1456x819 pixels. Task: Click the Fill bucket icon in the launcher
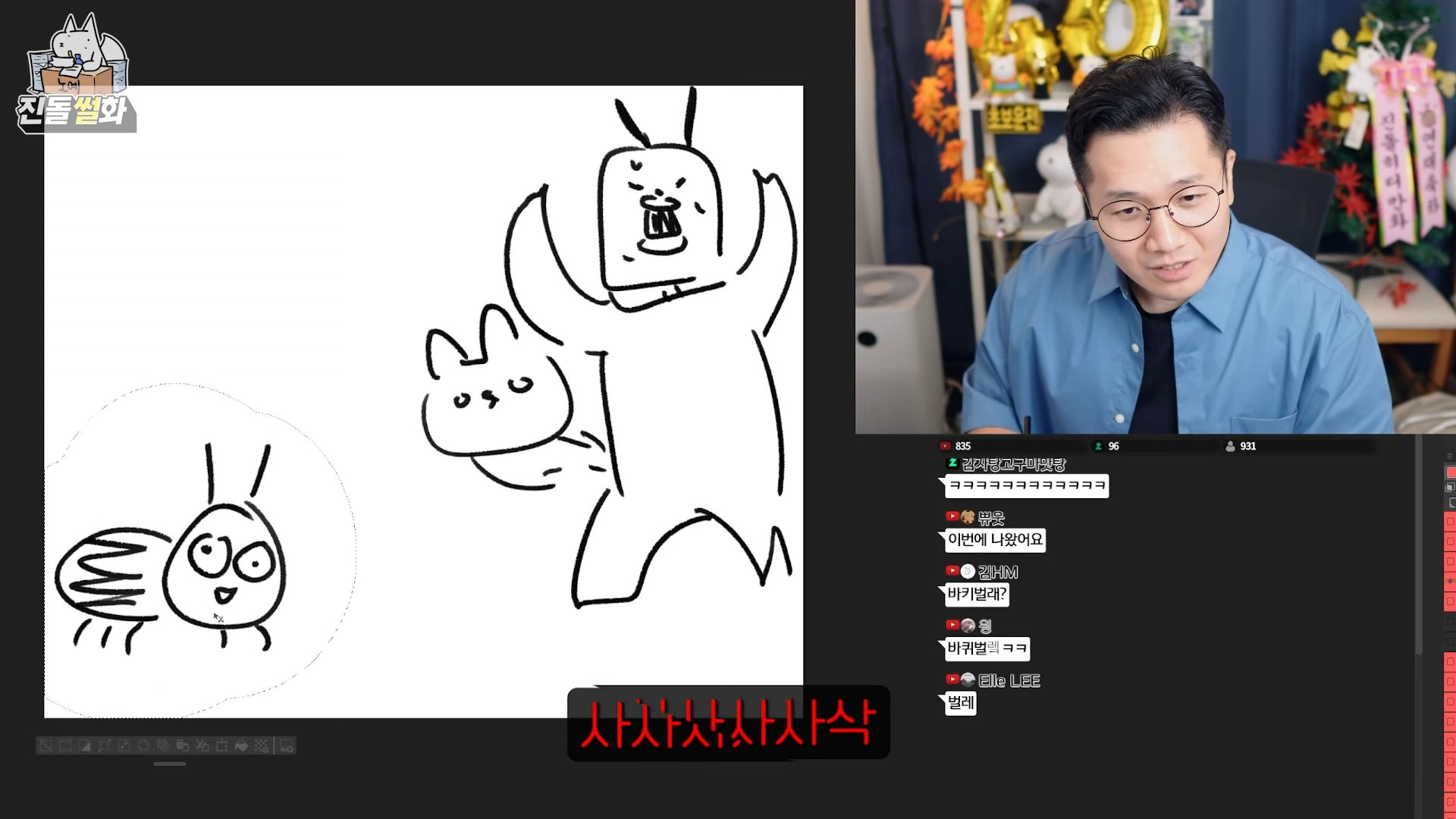[x=241, y=745]
